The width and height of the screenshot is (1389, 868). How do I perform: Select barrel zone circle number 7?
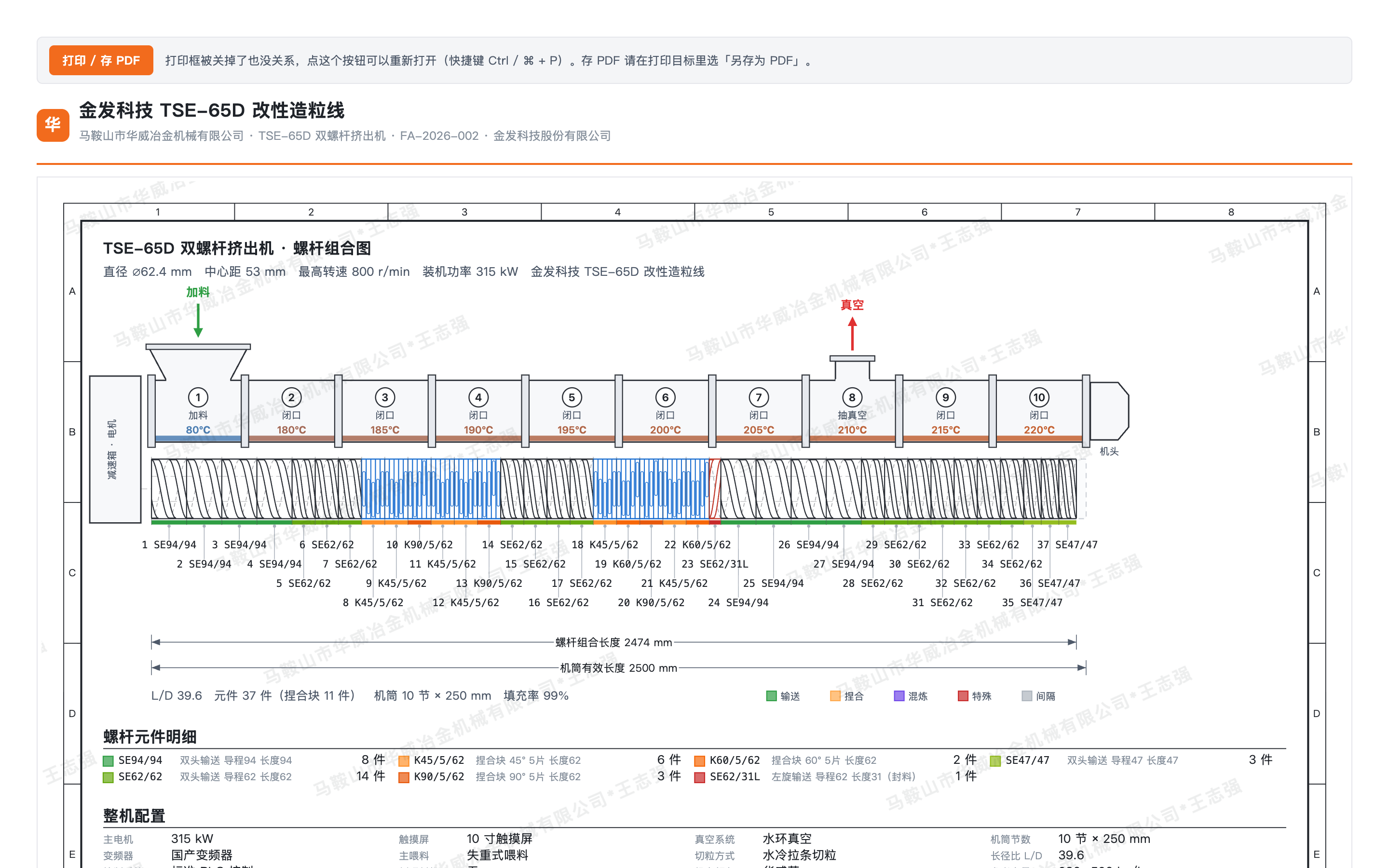pos(759,397)
